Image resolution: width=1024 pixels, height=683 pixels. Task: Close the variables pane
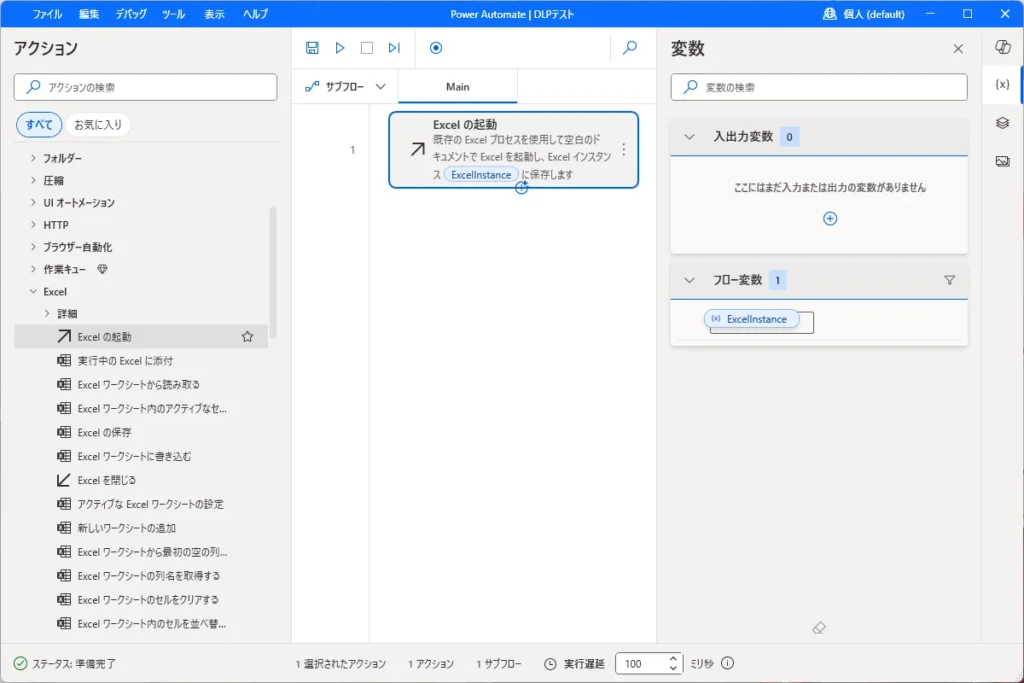(958, 48)
